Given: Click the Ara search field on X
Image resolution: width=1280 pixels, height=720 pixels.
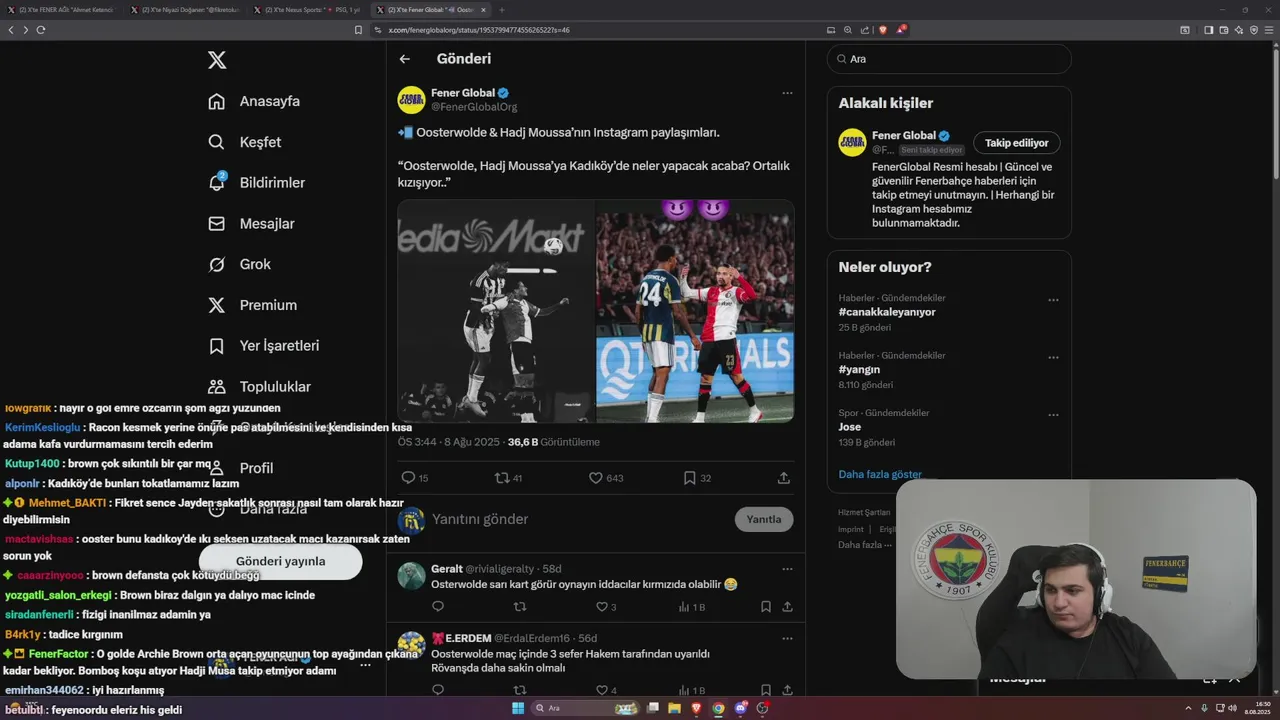Looking at the screenshot, I should click(949, 59).
